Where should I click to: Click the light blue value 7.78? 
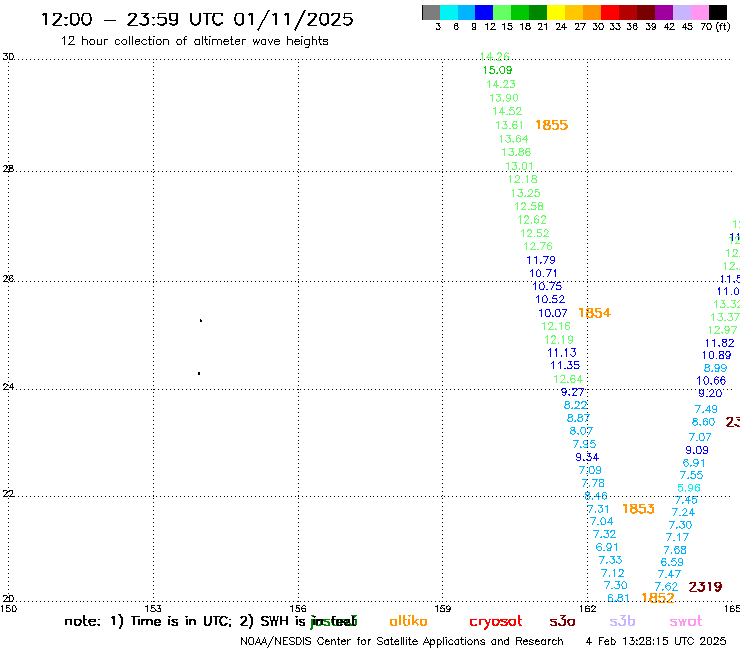pos(593,483)
